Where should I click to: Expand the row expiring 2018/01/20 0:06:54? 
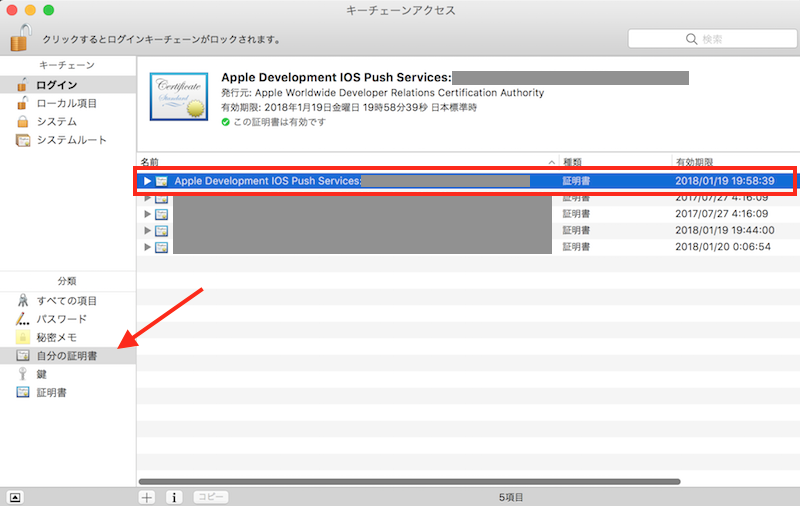point(147,246)
